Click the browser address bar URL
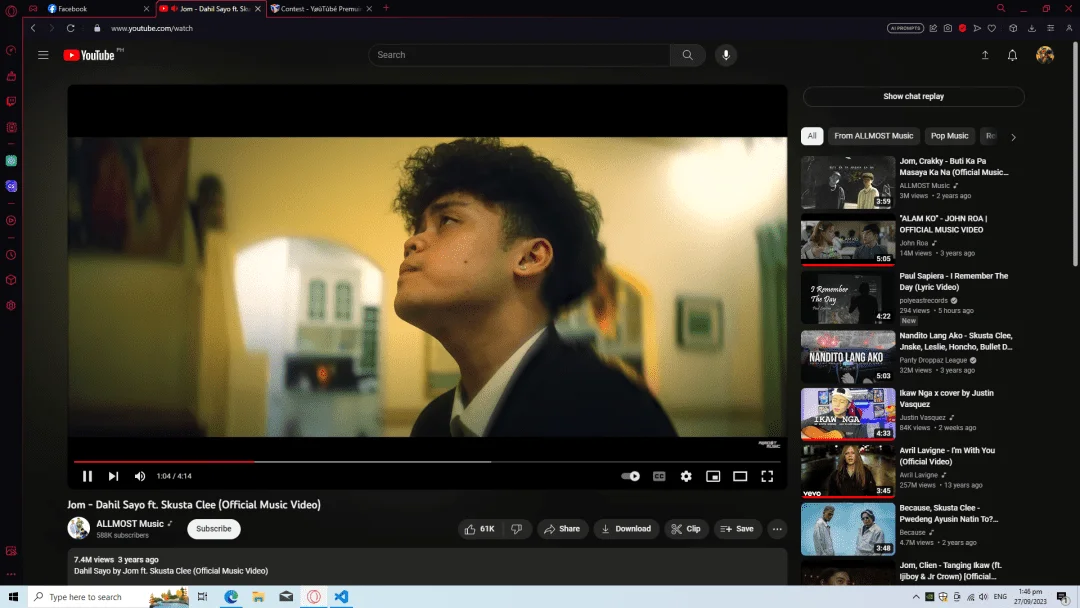1080x608 pixels. (x=152, y=28)
